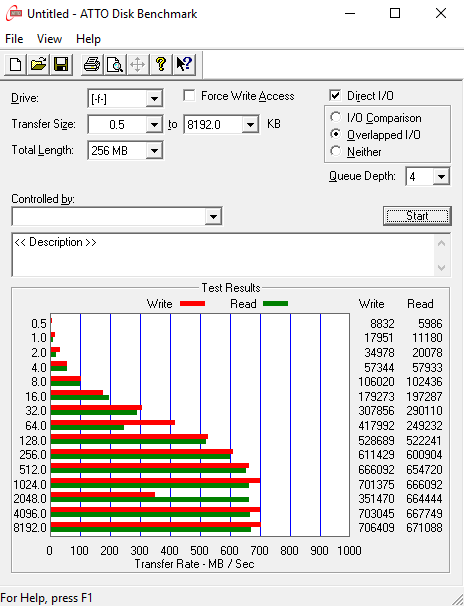Click the write value 706409
Image resolution: width=464 pixels, height=606 pixels.
tap(376, 528)
